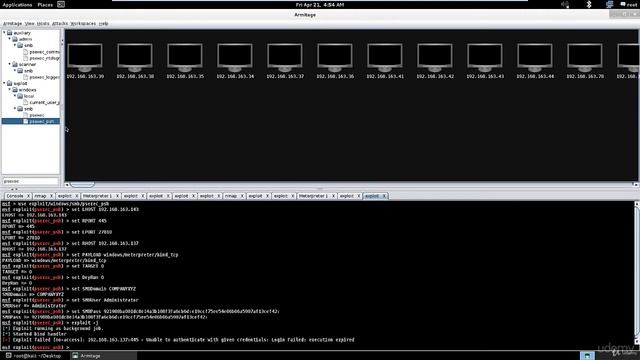Select the psexec exploit module
This screenshot has width=640, height=360.
pyautogui.click(x=34, y=115)
